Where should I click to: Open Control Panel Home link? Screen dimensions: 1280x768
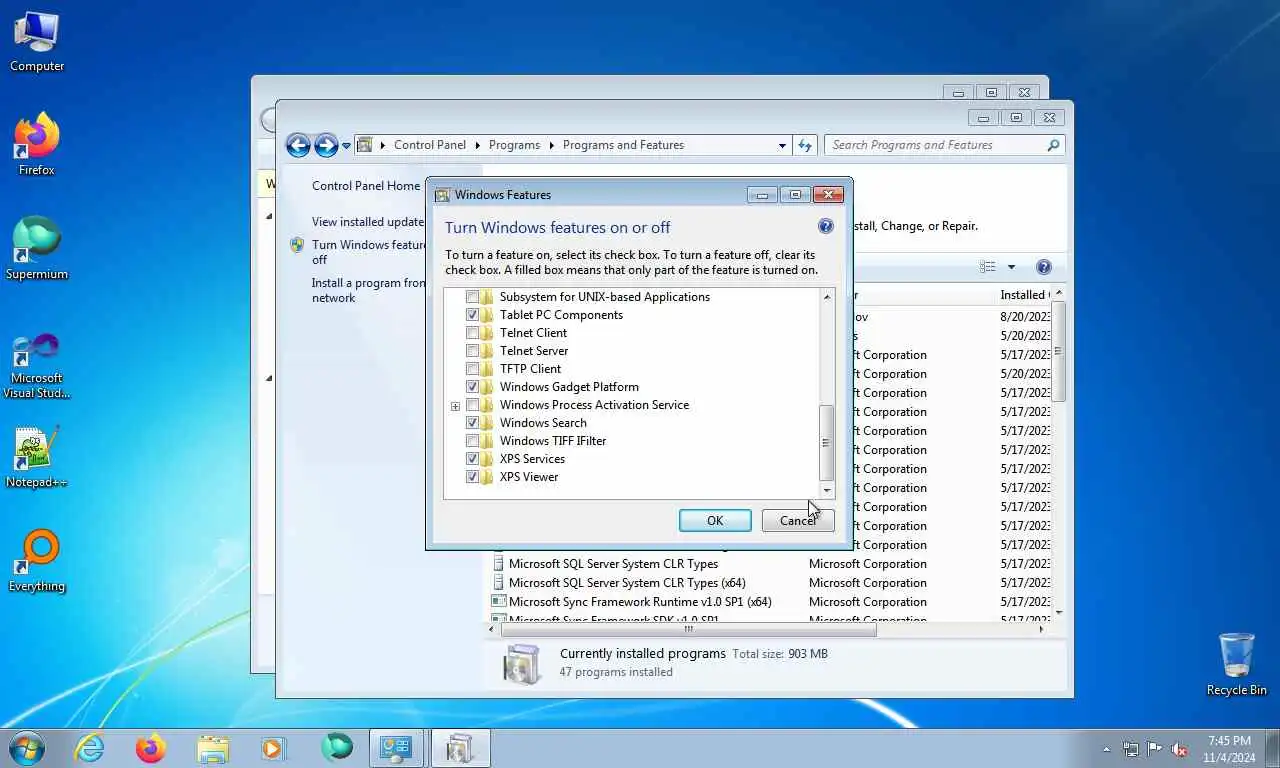pyautogui.click(x=366, y=186)
